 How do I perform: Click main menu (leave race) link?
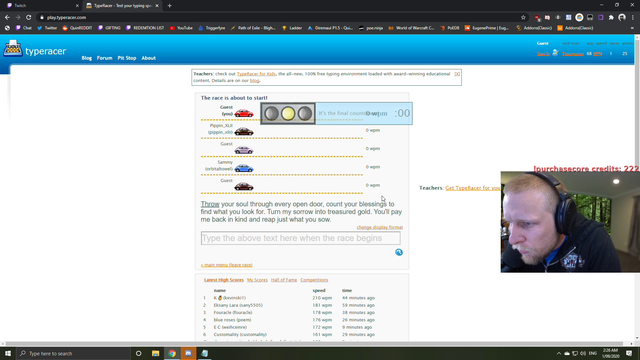(227, 265)
